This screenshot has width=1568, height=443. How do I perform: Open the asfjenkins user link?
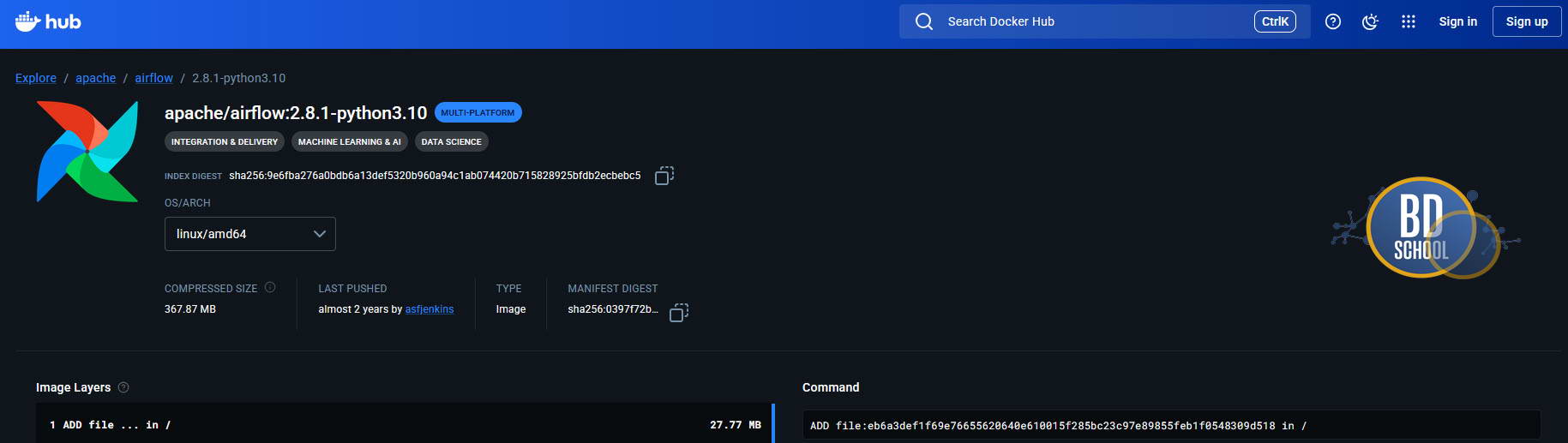coord(430,309)
